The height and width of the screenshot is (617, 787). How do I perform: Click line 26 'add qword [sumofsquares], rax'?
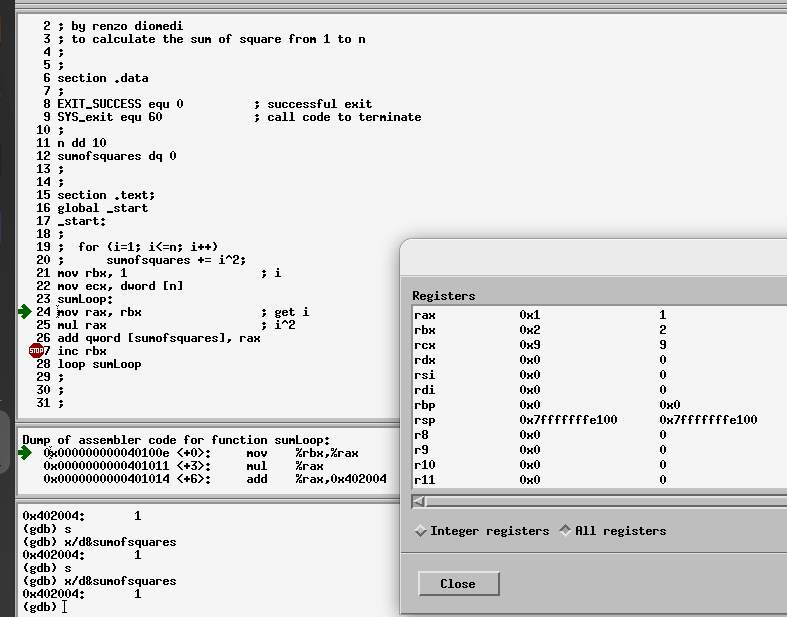pyautogui.click(x=159, y=338)
